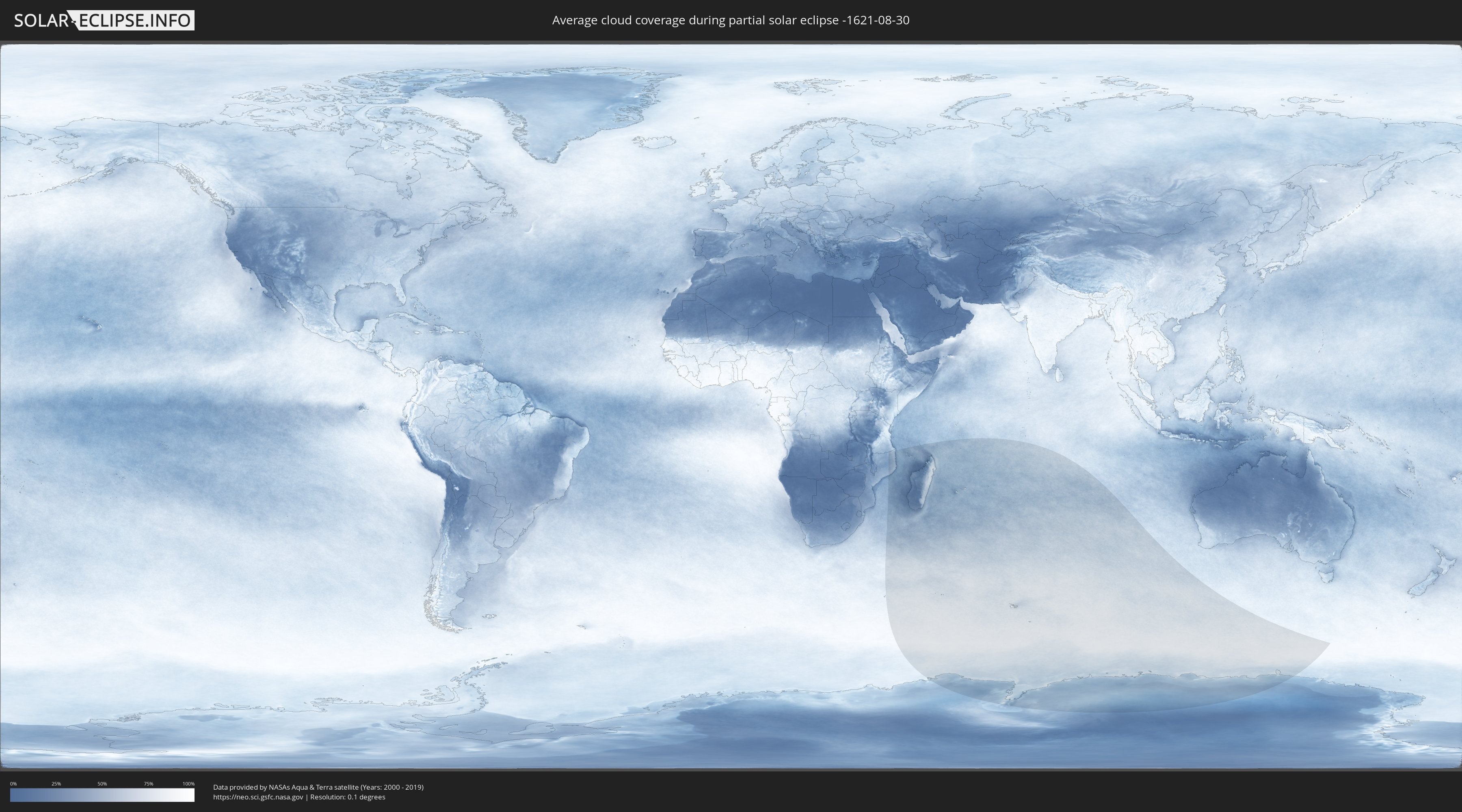
Task: Click the 25% legend label
Action: coord(56,784)
